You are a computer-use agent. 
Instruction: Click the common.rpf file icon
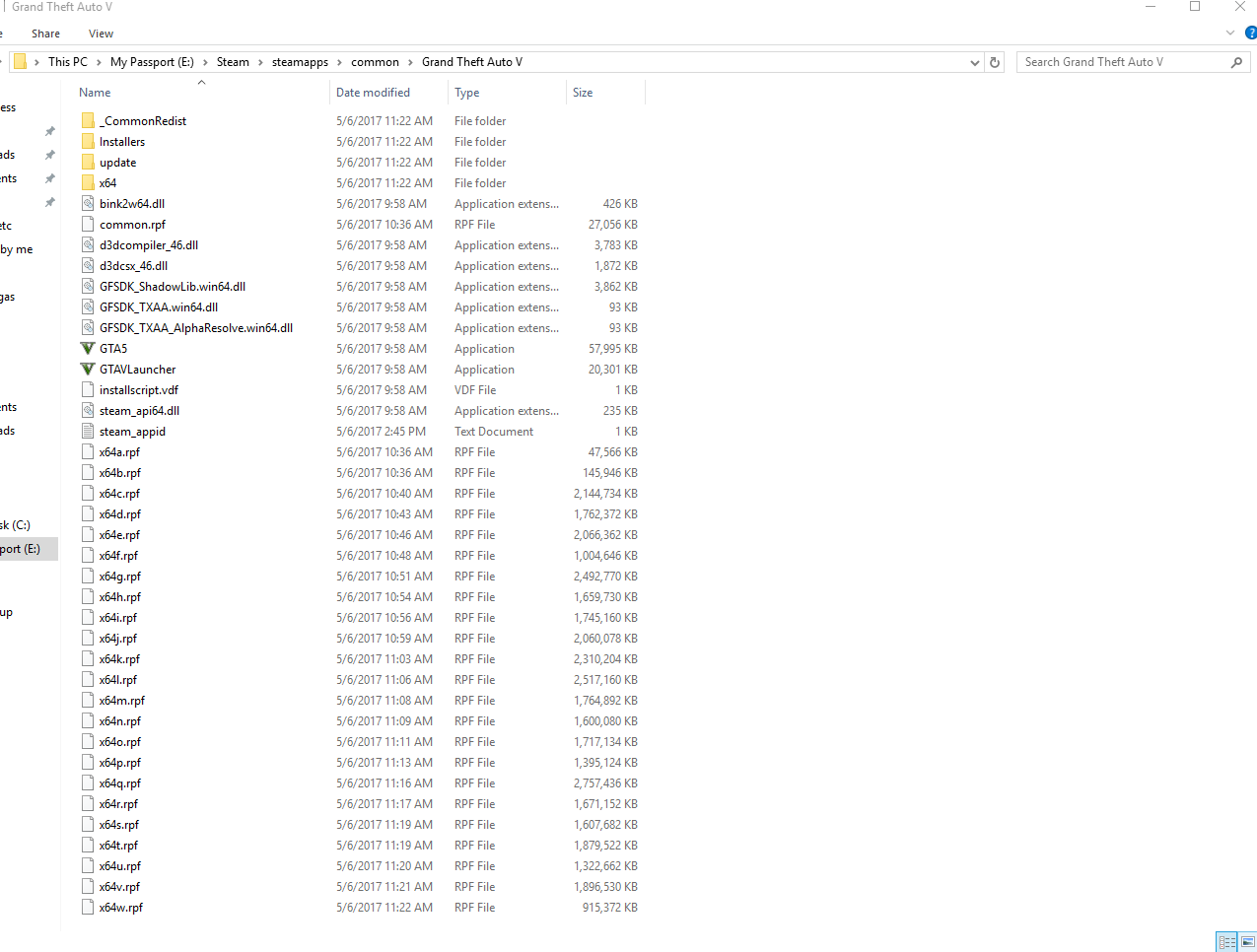(x=88, y=225)
